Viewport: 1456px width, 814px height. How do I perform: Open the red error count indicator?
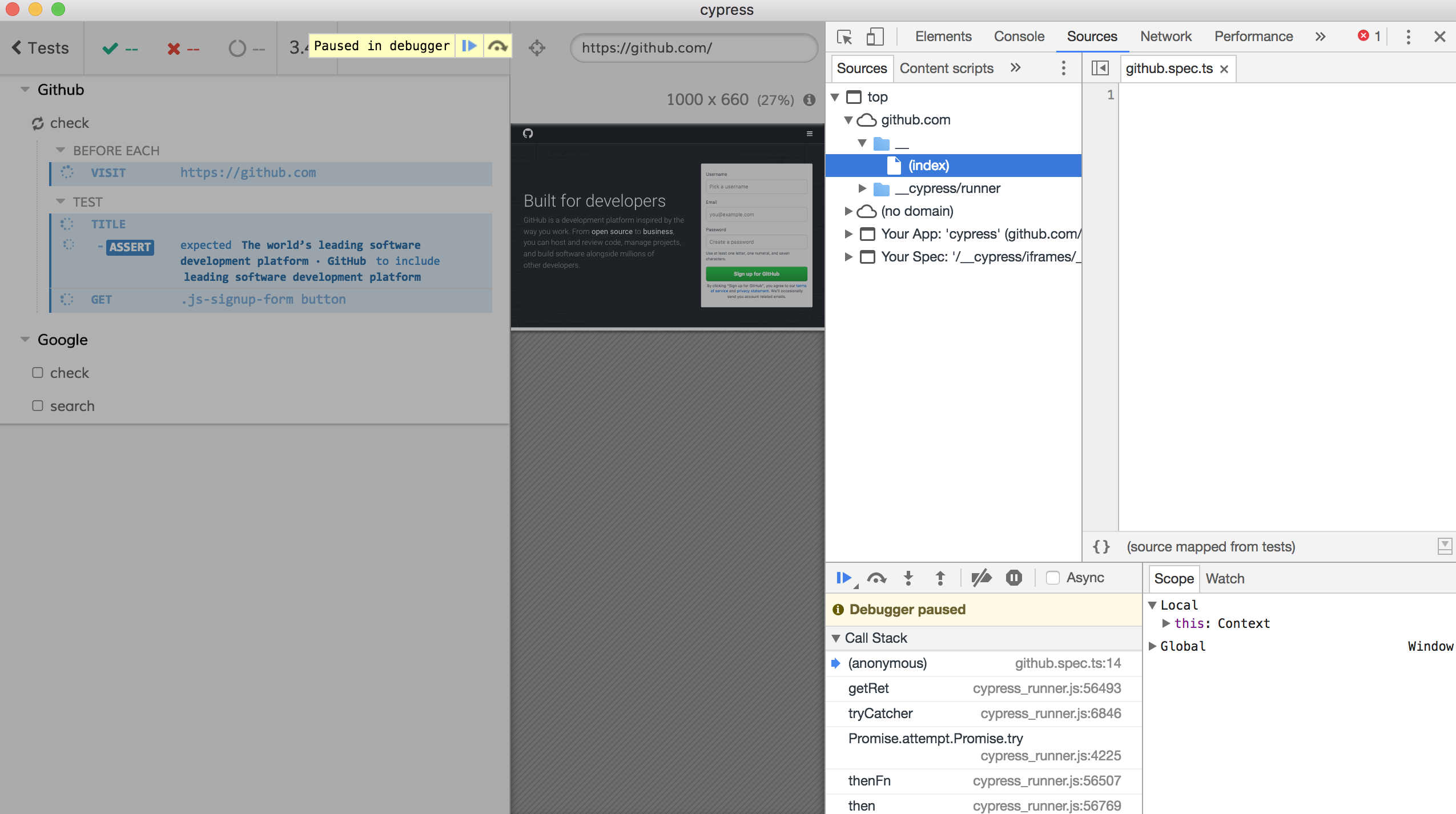tap(1369, 36)
